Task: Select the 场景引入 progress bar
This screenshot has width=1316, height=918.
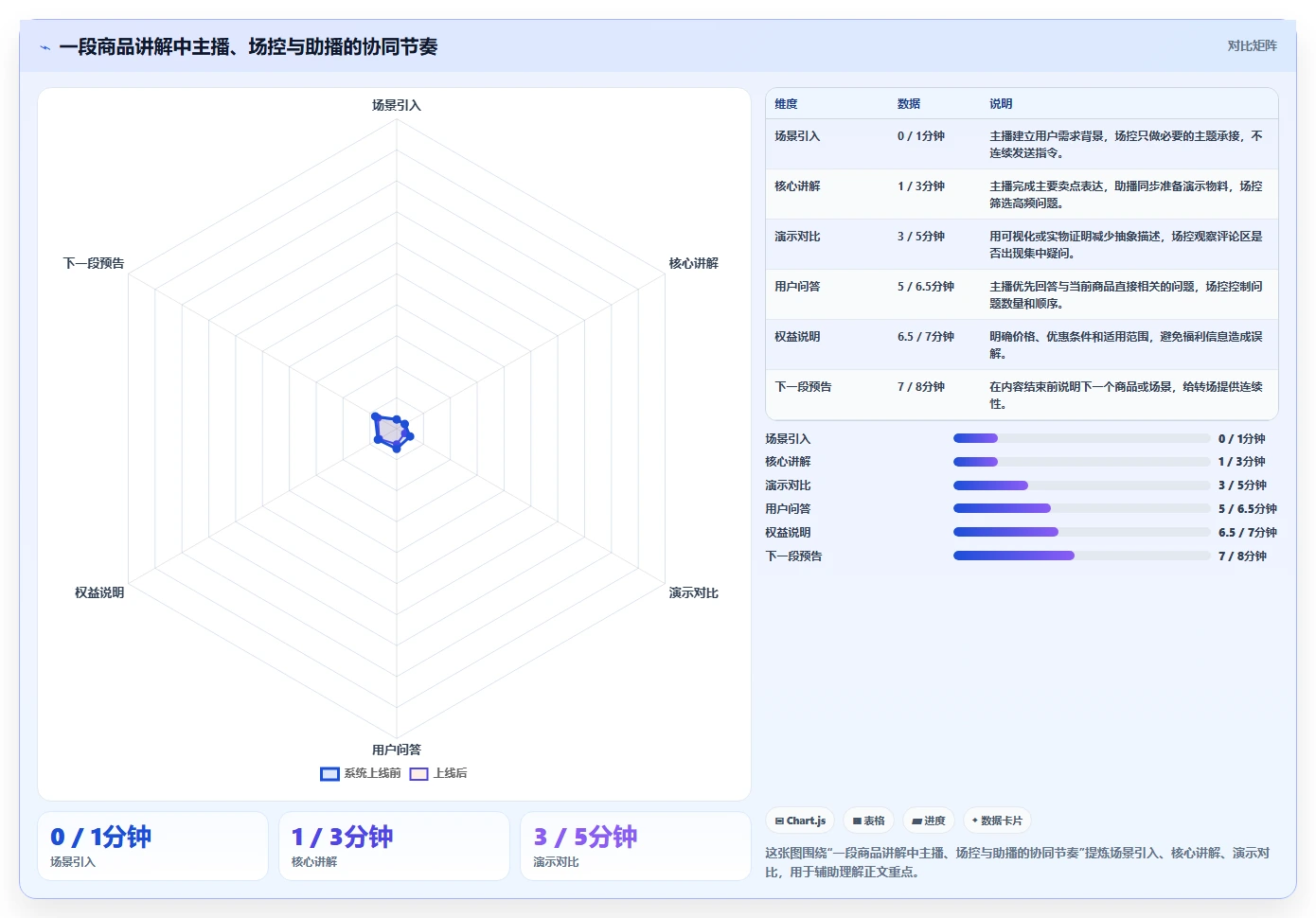Action: coord(1082,438)
